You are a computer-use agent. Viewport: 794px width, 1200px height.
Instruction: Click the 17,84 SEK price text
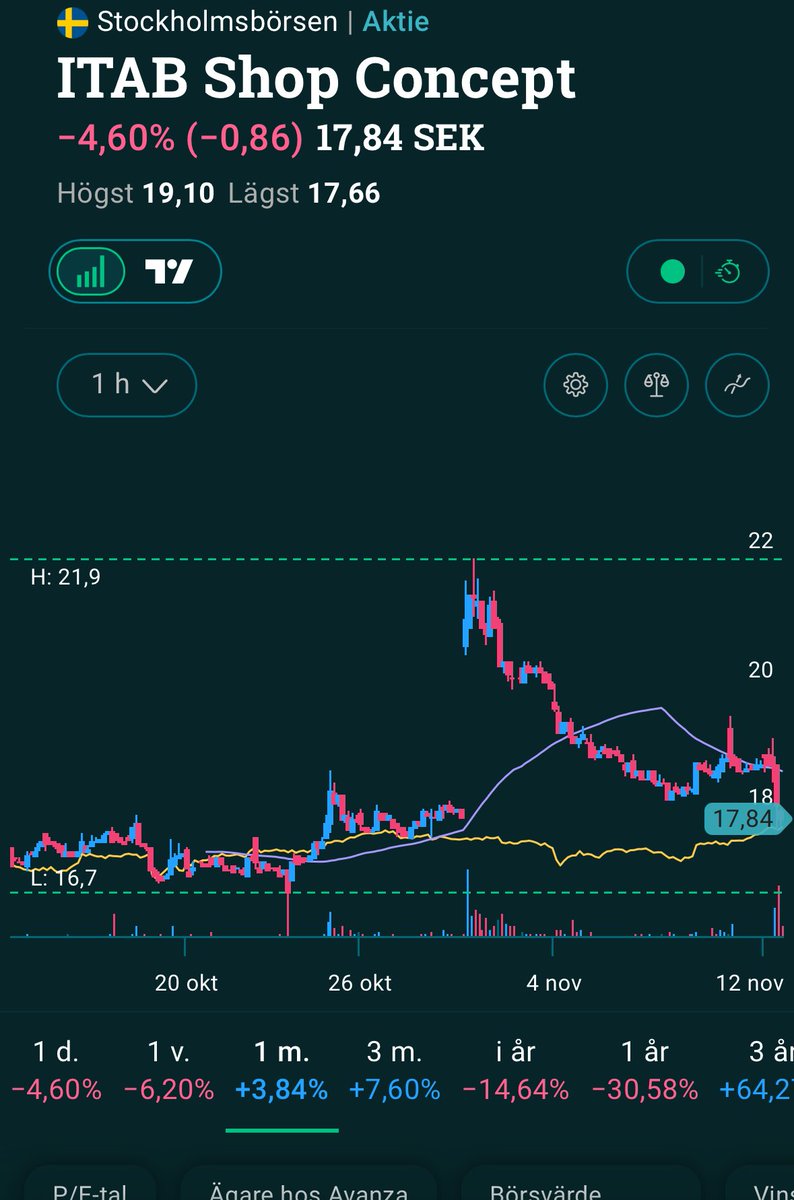click(x=400, y=139)
